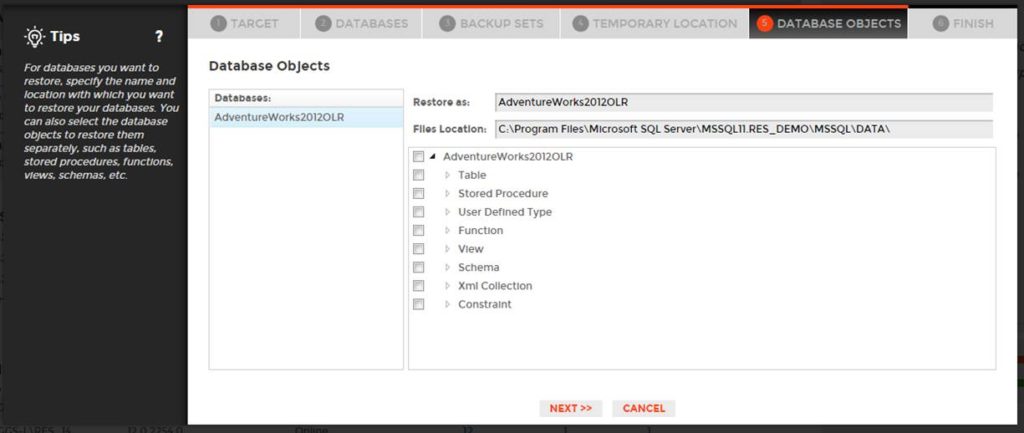Expand the Function node arrow

[x=447, y=231]
